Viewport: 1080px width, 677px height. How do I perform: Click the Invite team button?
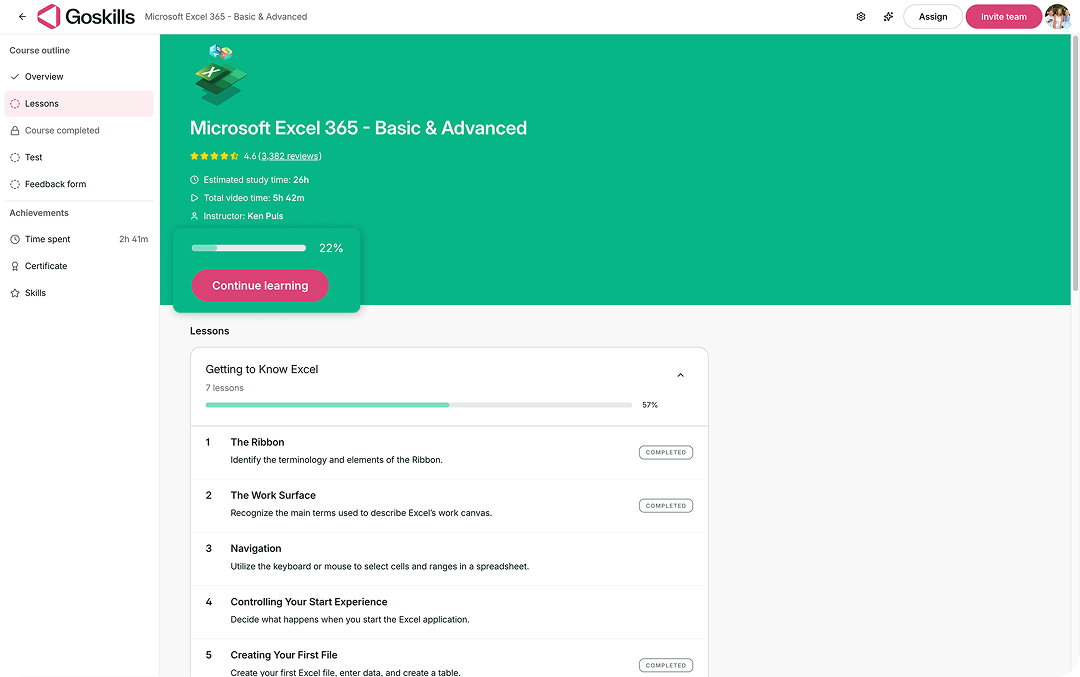[x=1004, y=17]
